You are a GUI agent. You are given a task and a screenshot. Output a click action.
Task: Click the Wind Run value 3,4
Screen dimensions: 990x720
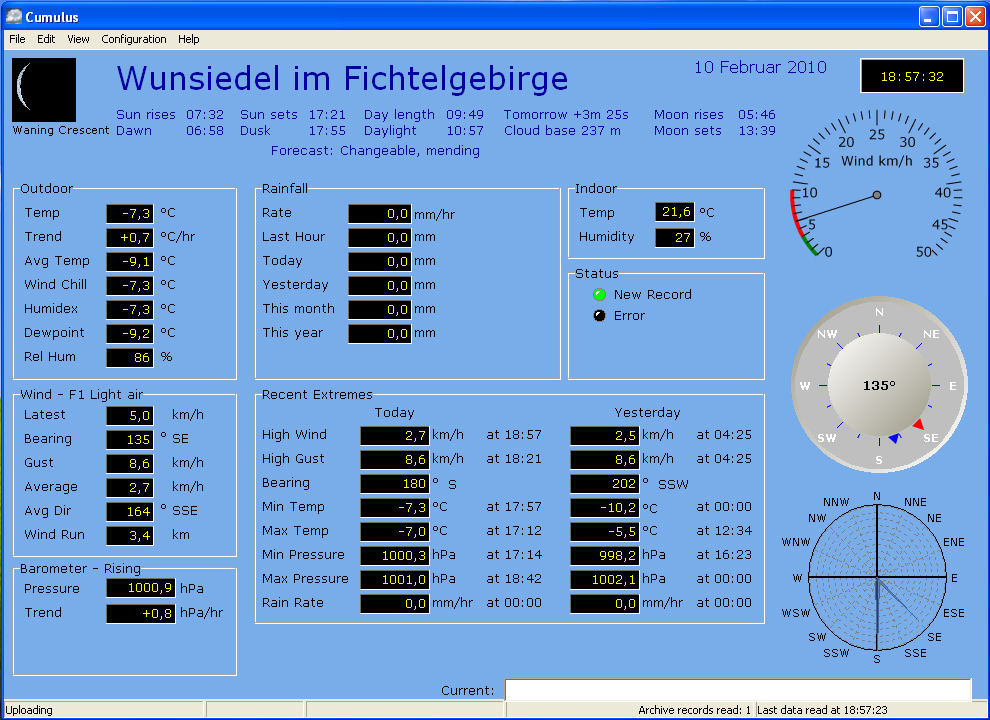[129, 536]
